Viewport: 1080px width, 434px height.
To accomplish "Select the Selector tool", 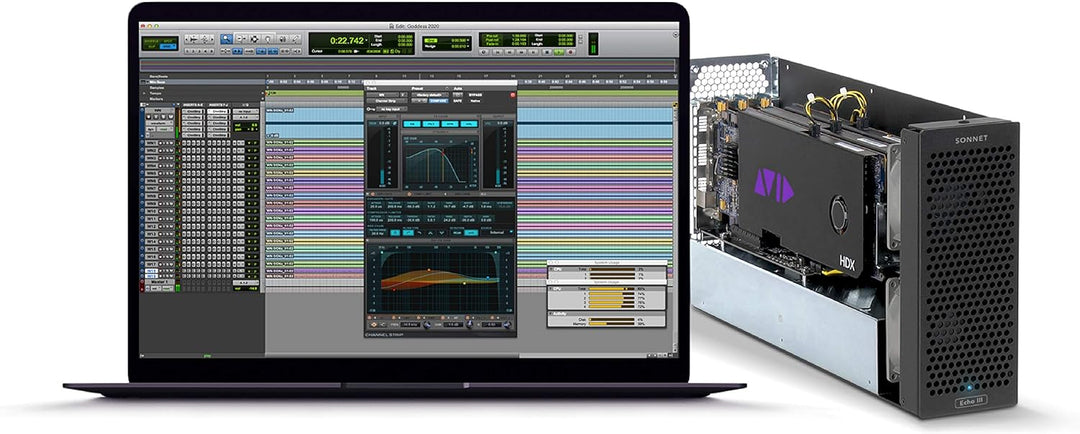I will point(254,39).
